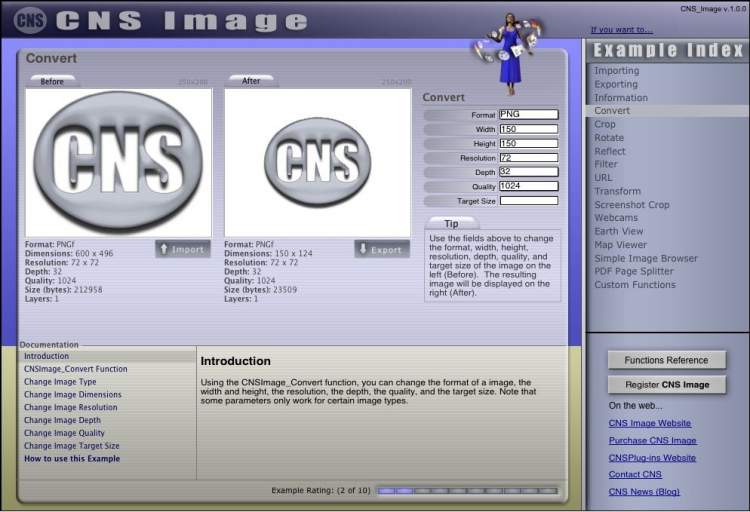
Task: Open the CNS News (Blog) link
Action: tap(644, 491)
